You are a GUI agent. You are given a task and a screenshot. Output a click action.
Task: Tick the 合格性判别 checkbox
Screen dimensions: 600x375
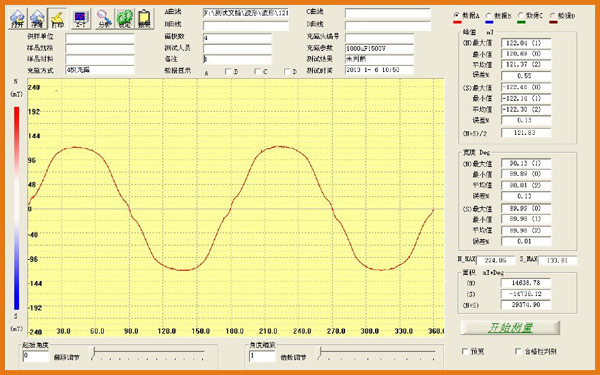point(518,351)
